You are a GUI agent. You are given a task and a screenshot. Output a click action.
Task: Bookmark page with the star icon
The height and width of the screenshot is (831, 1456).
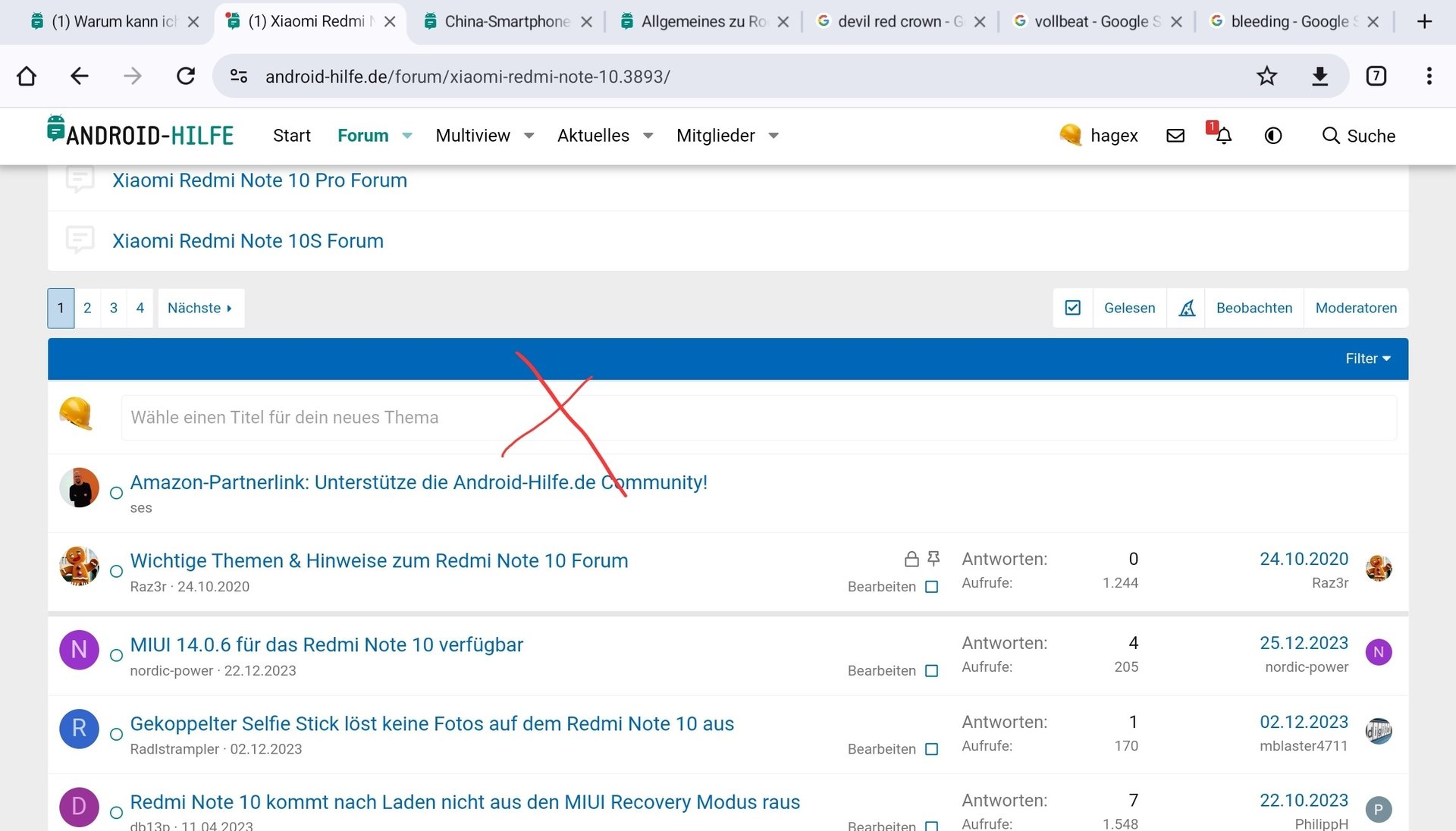pyautogui.click(x=1266, y=76)
